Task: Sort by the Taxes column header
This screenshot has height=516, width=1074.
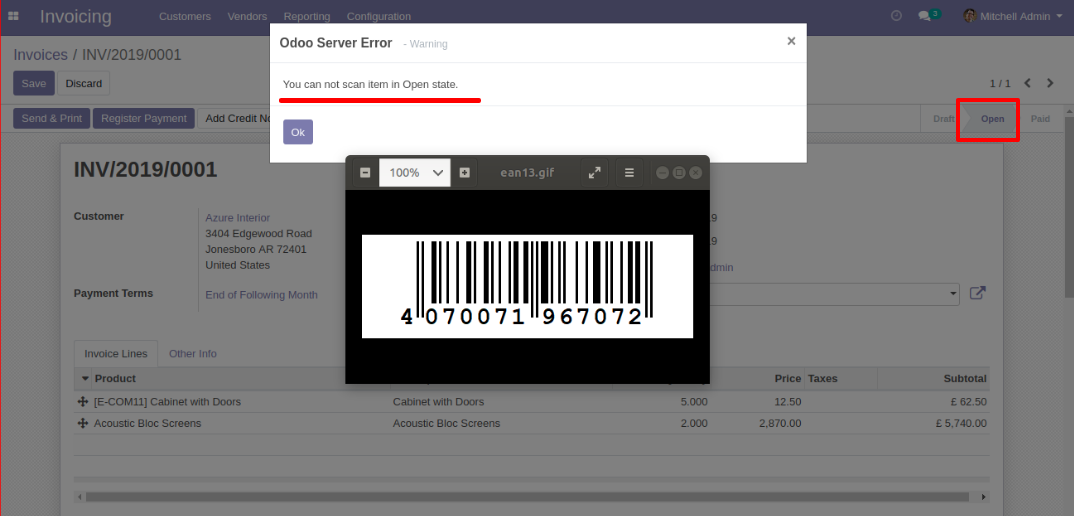Action: [x=823, y=378]
